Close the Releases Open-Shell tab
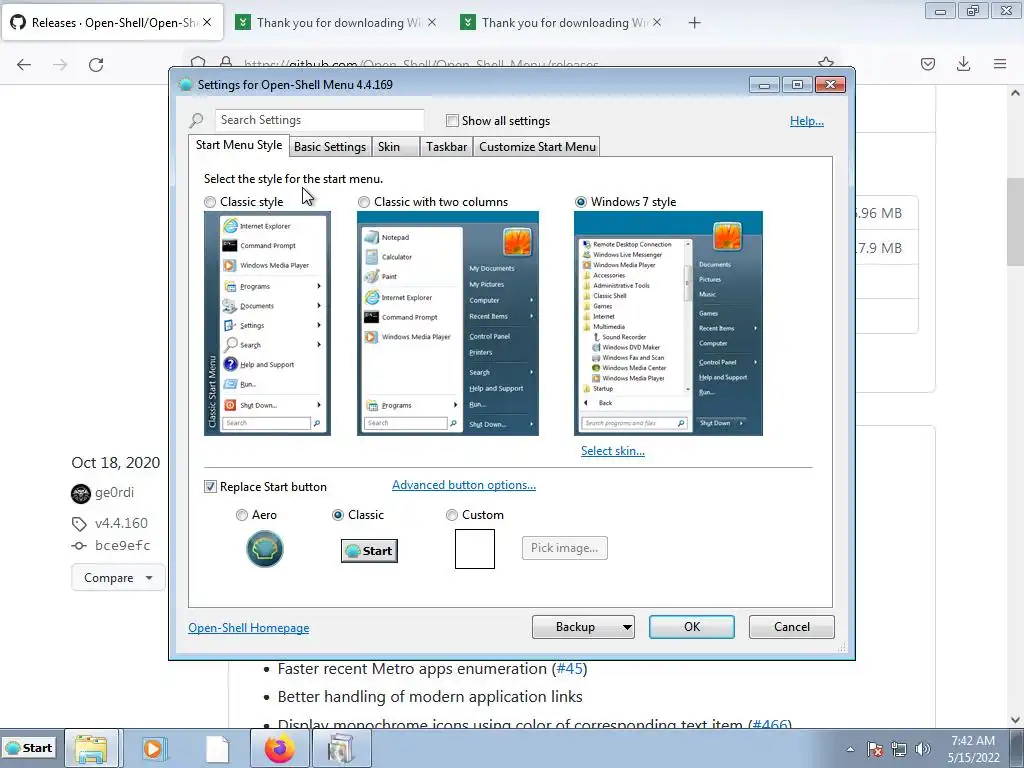This screenshot has height=768, width=1024. coord(207,22)
